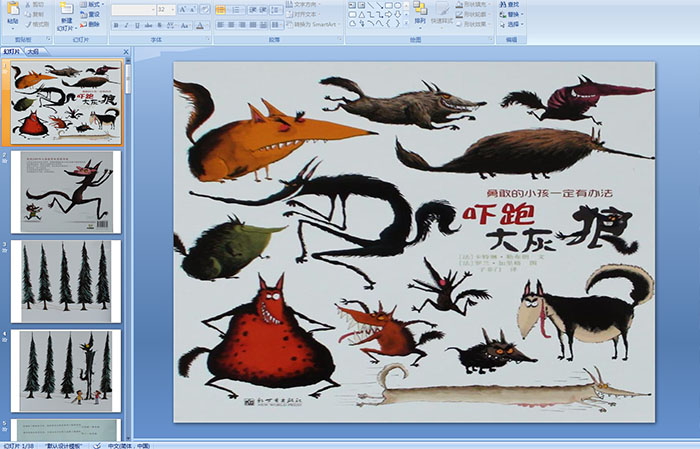Screen dimensions: 700x449
Task: Click the Delete slide (删除) command
Action: [90, 24]
